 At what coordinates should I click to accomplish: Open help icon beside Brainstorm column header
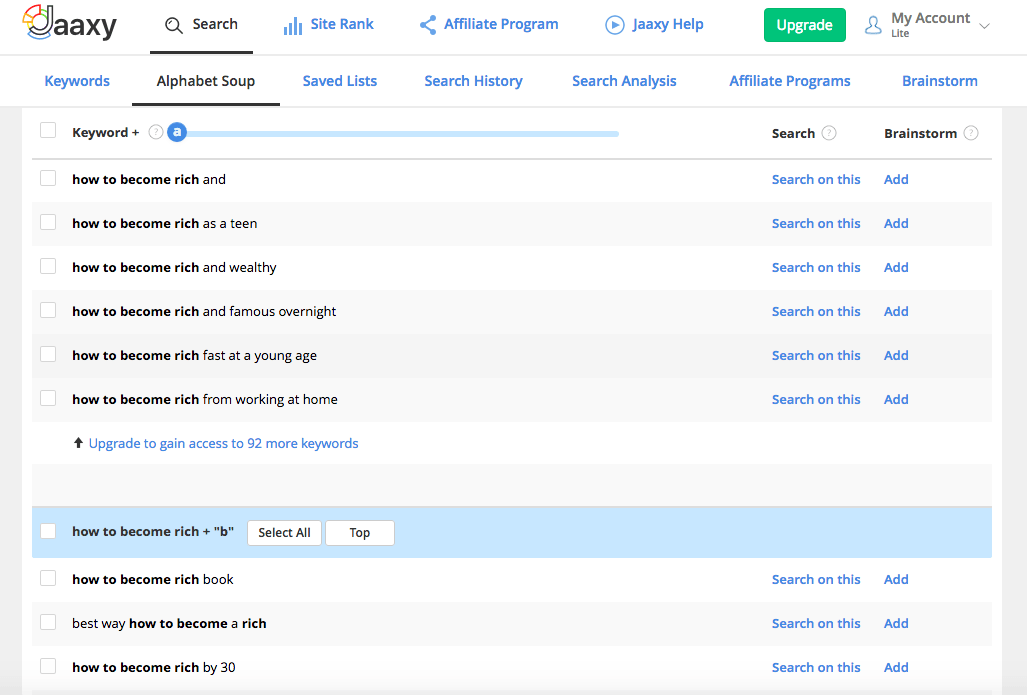(971, 133)
